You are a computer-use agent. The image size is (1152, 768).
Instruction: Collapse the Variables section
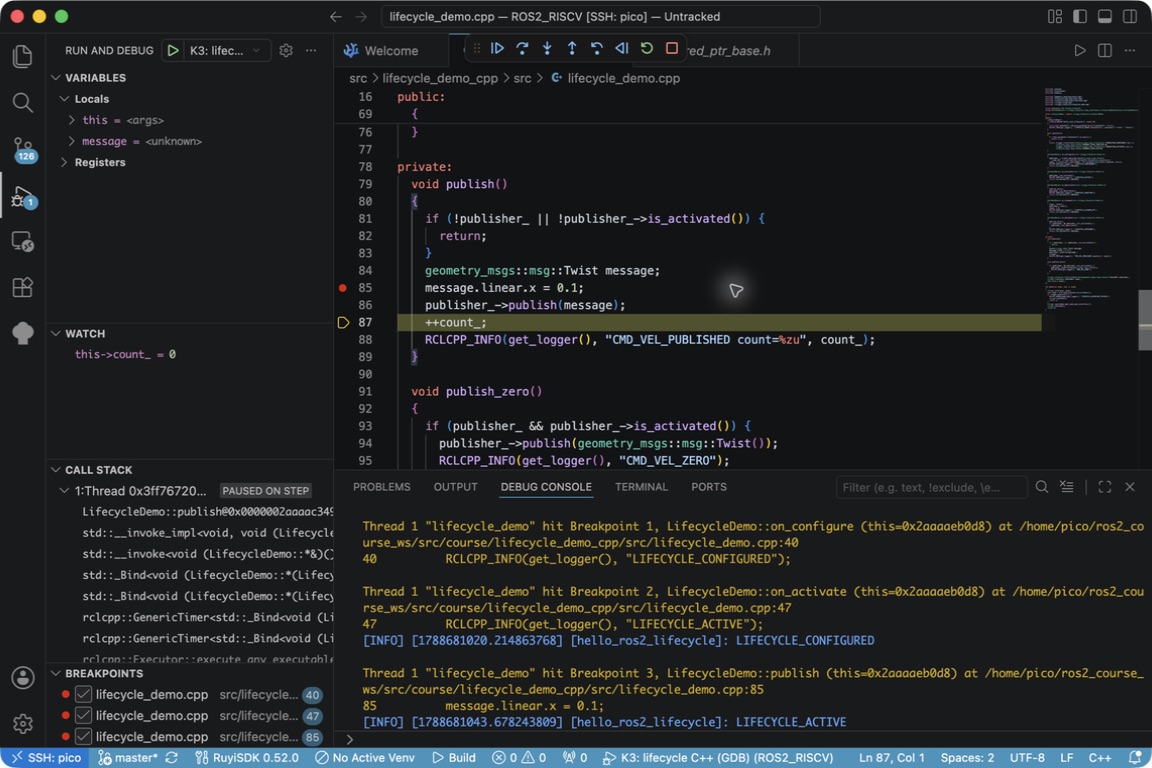coord(56,78)
